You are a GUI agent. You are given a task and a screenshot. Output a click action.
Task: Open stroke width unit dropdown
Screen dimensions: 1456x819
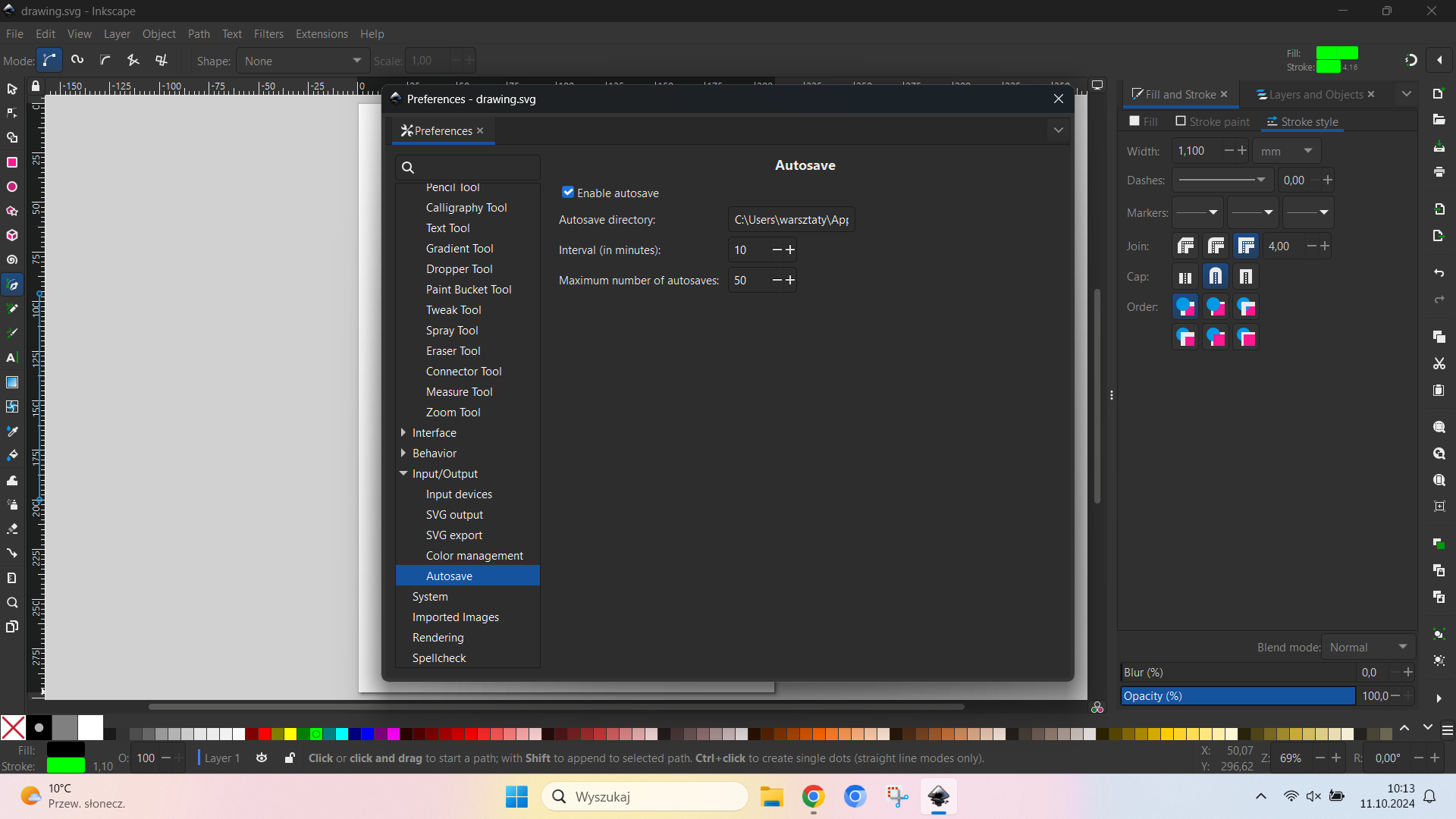click(1286, 151)
